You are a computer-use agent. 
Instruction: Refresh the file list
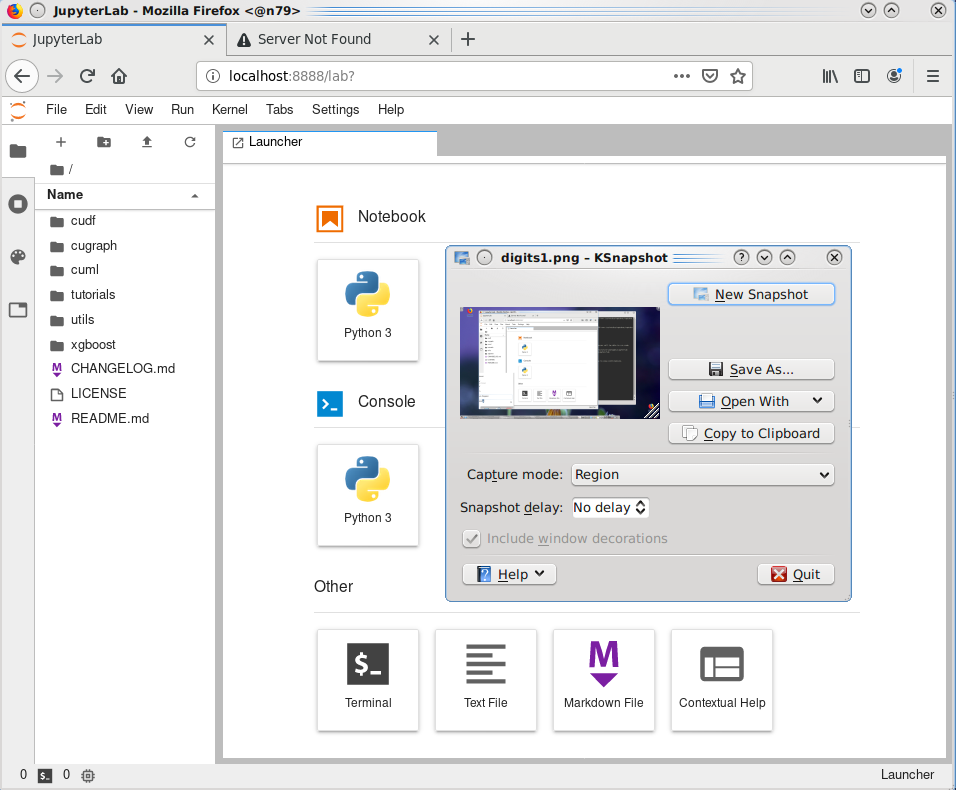[x=190, y=142]
